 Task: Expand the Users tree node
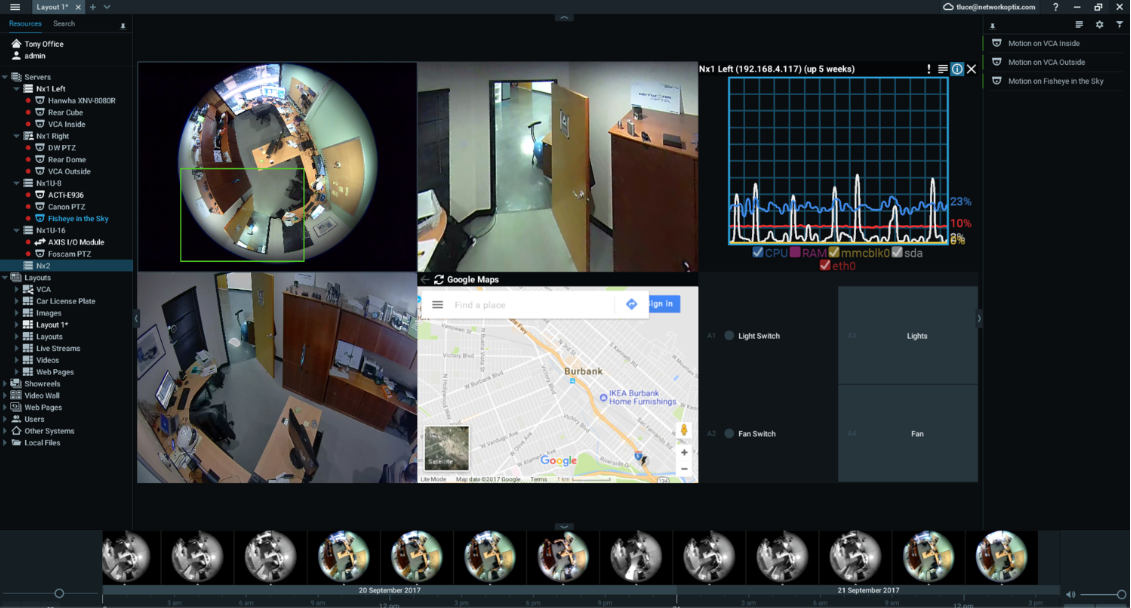pyautogui.click(x=5, y=419)
